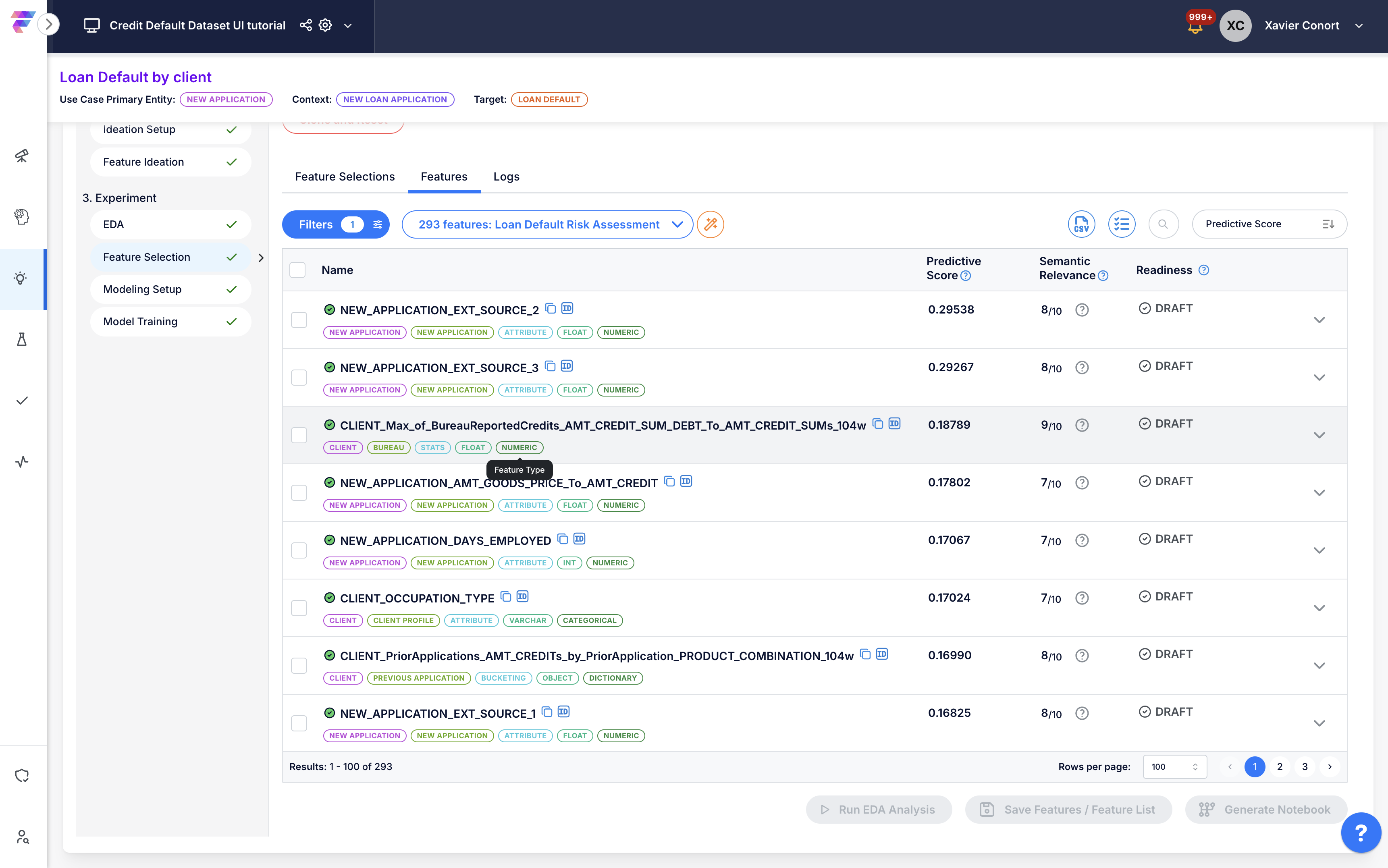Click the CSV download icon
The height and width of the screenshot is (868, 1388).
click(1081, 224)
